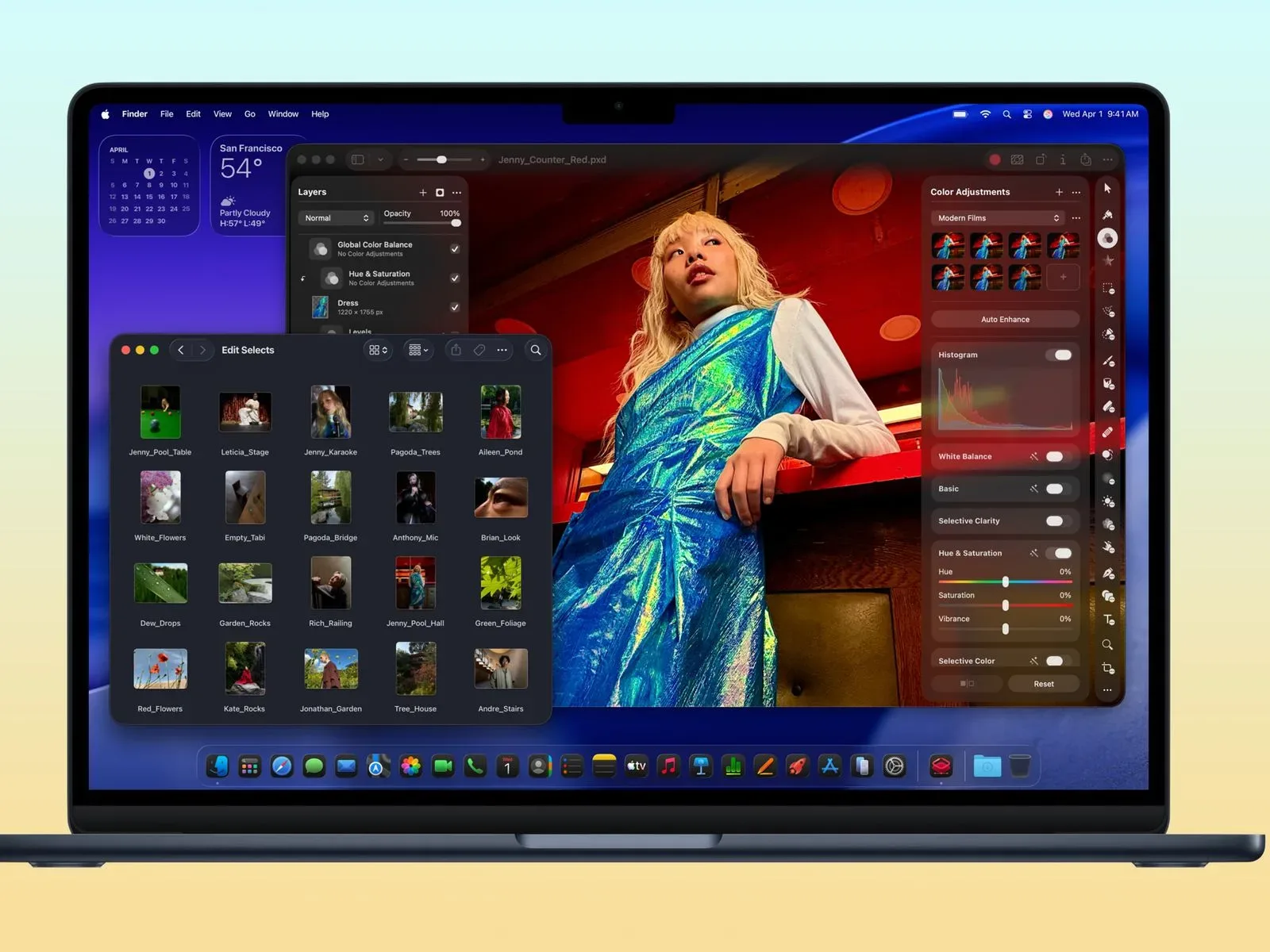Open Safari from the Dock

(x=282, y=766)
